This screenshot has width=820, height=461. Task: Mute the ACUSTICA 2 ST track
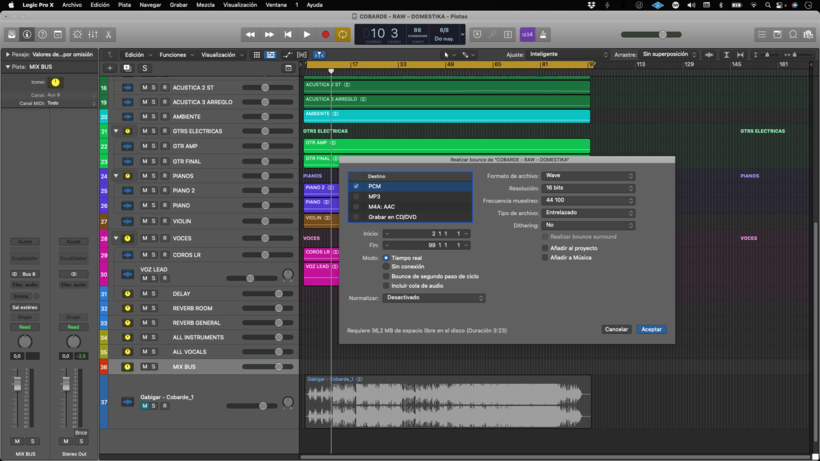tap(144, 87)
